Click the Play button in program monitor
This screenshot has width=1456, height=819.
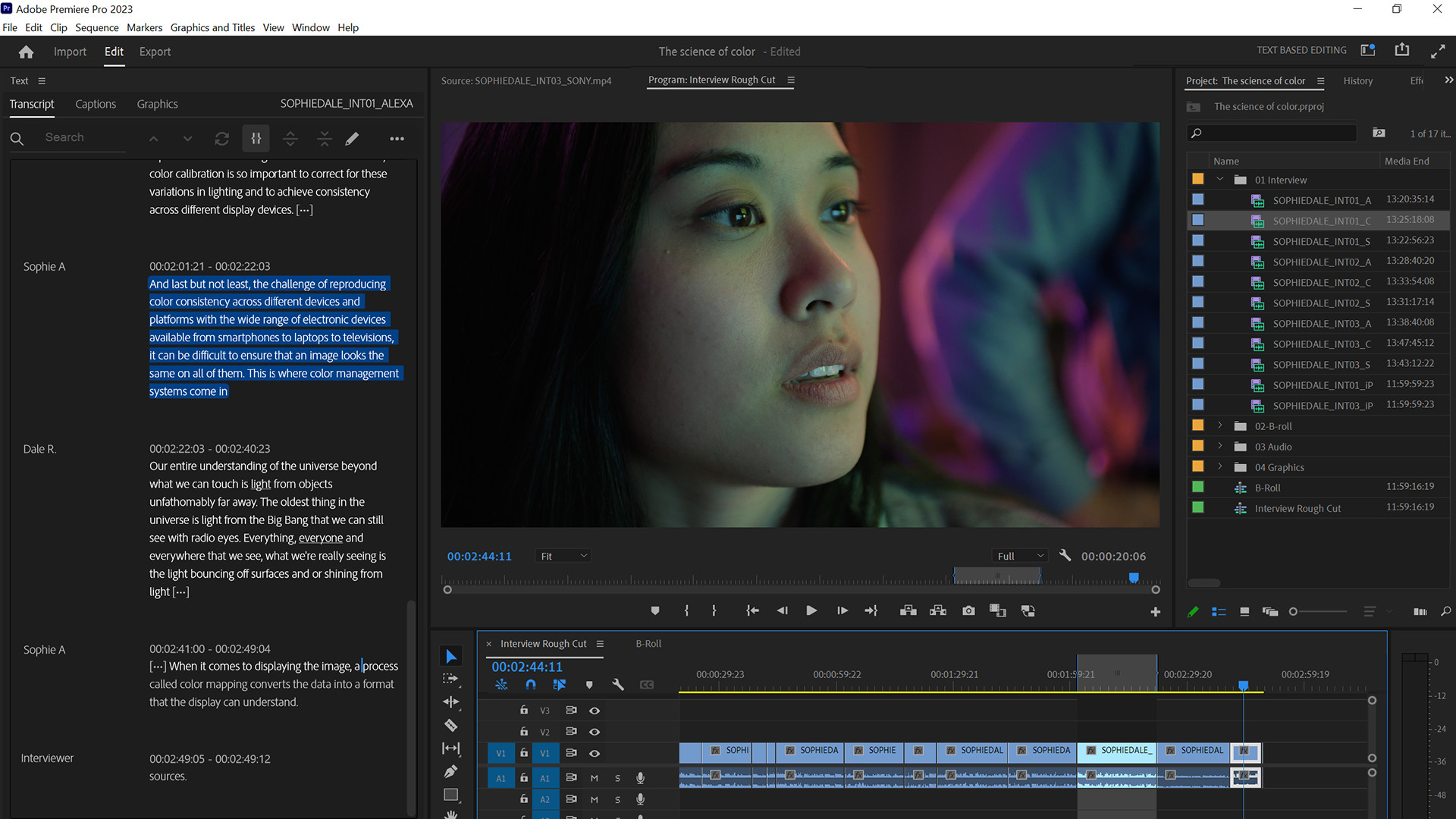point(812,611)
